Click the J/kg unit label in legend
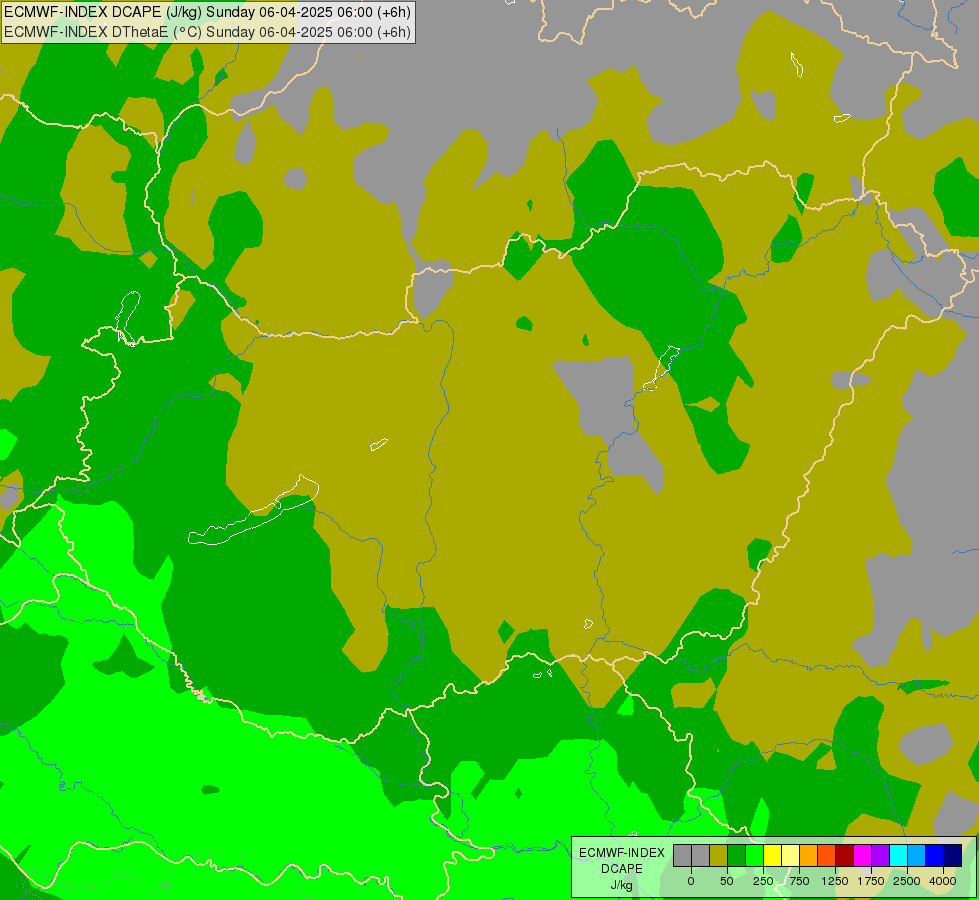Image resolution: width=979 pixels, height=900 pixels. pyautogui.click(x=622, y=885)
